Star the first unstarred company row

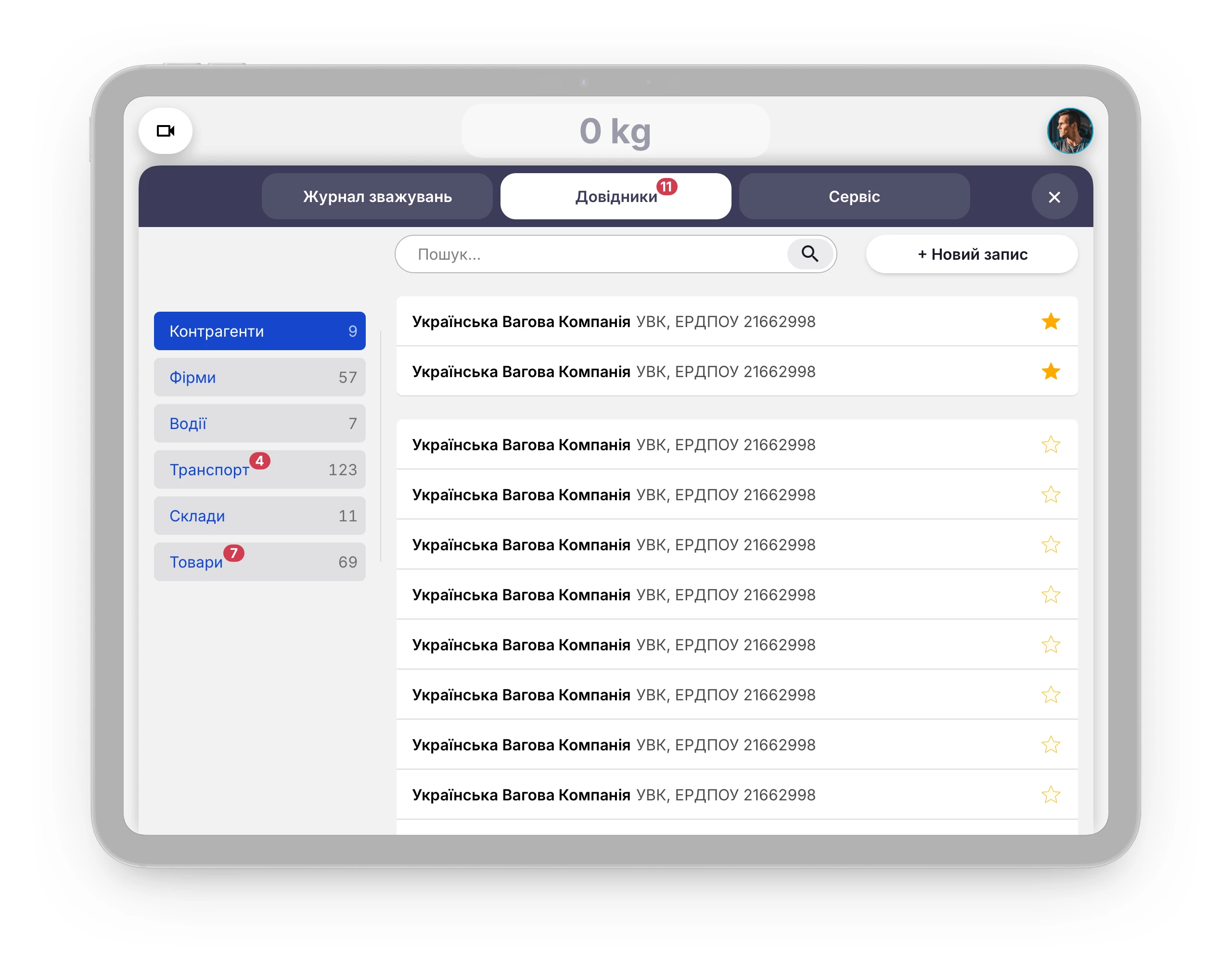1050,445
